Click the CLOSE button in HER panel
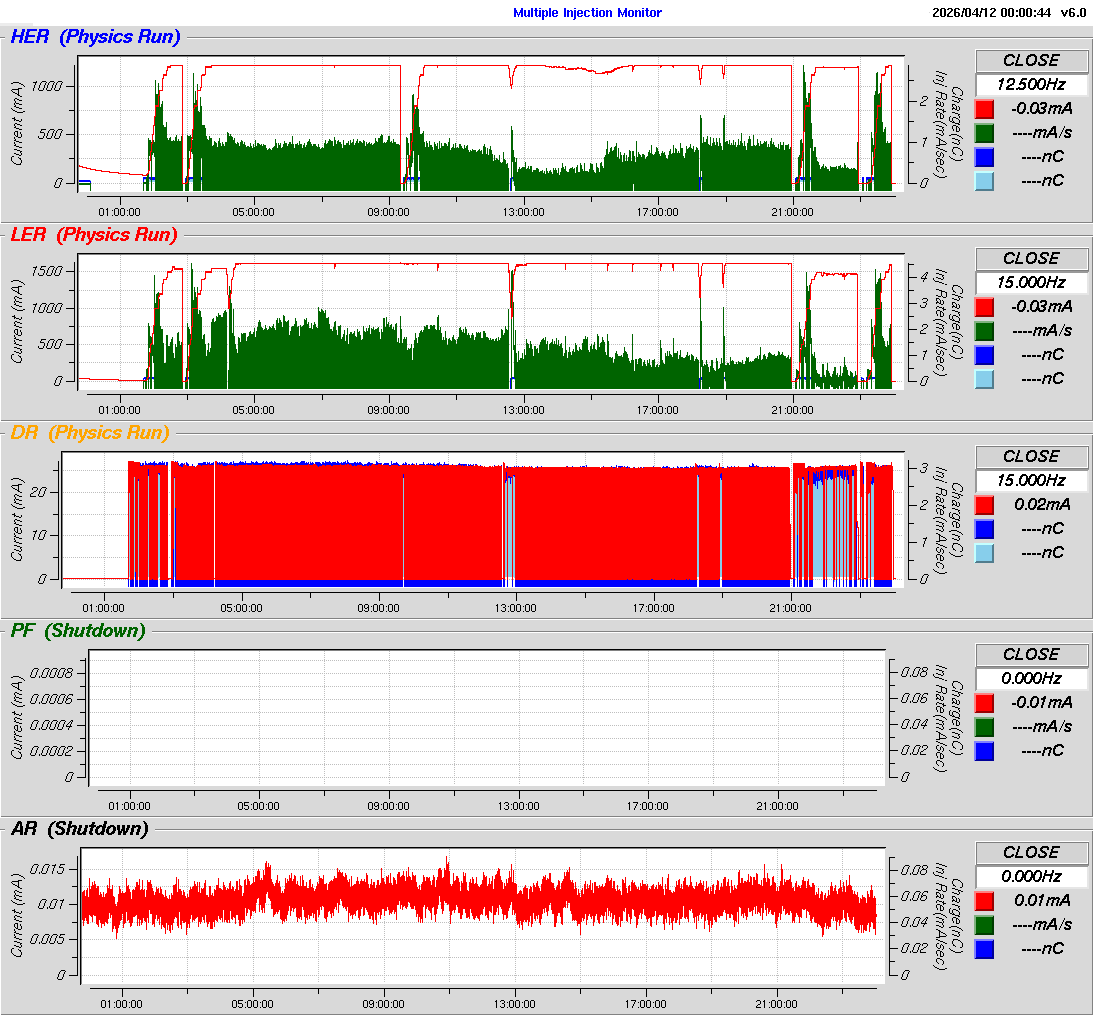 tap(1030, 60)
